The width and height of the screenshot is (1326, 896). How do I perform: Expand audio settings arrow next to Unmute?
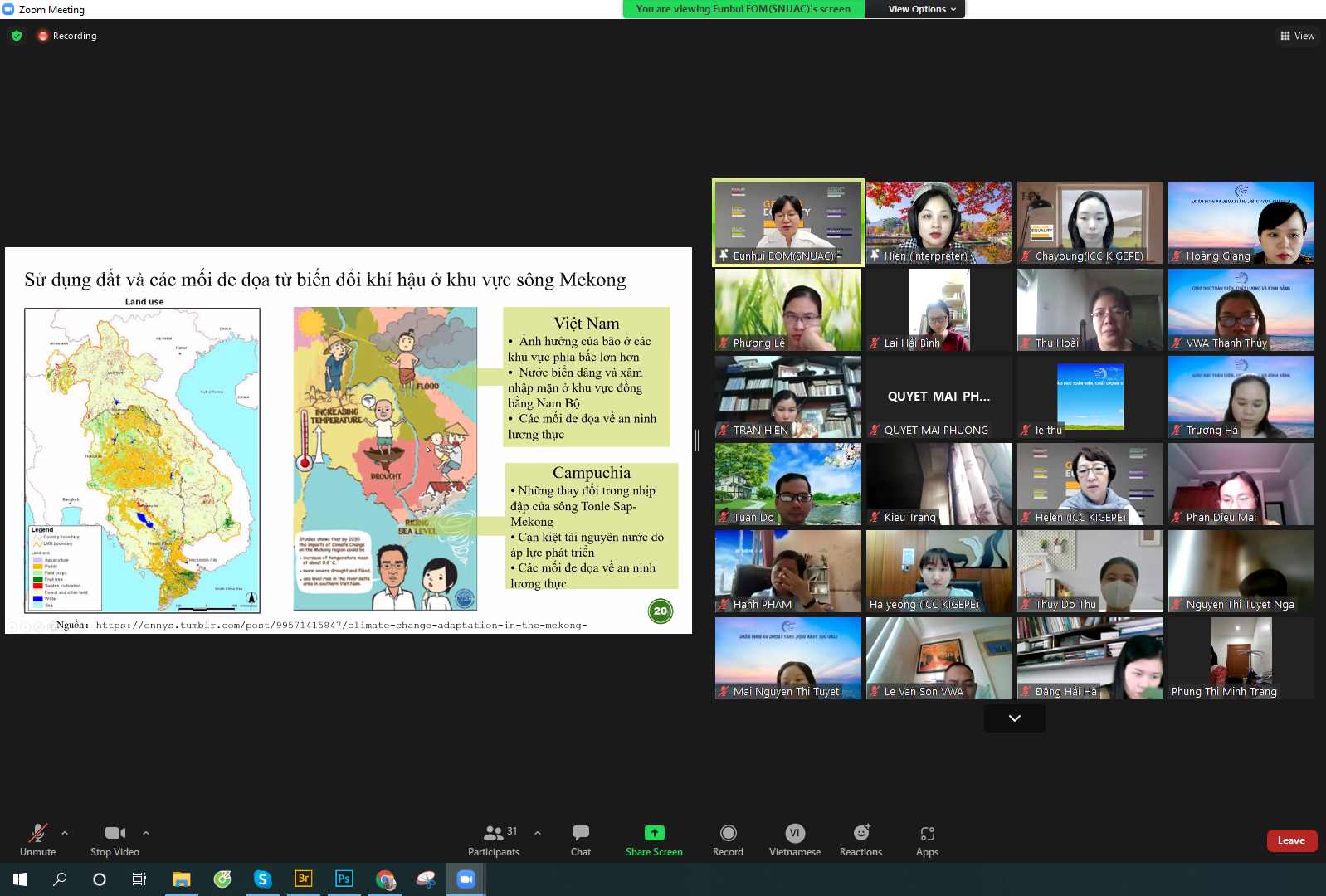pyautogui.click(x=65, y=833)
